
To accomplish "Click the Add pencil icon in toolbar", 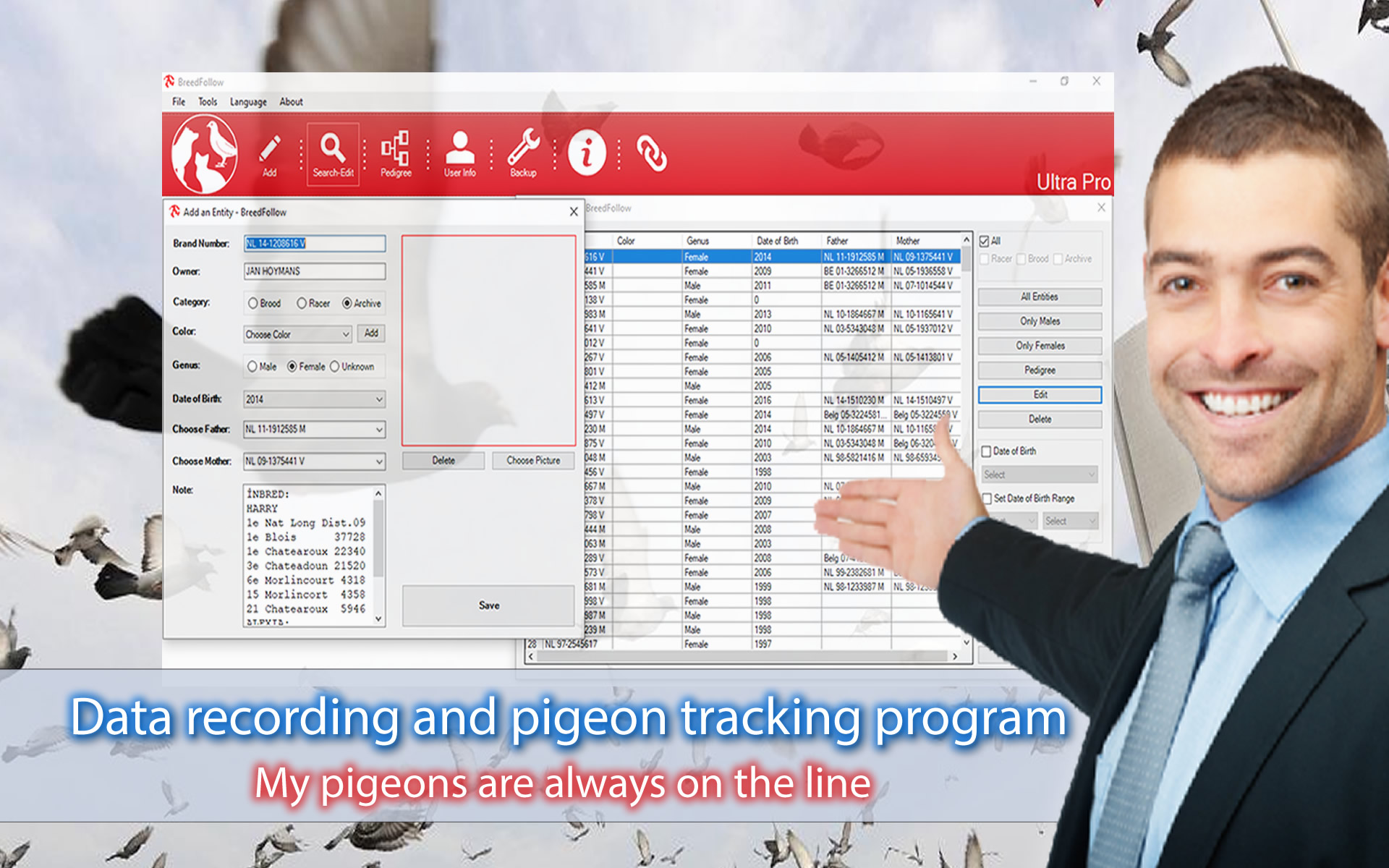I will coord(270,154).
